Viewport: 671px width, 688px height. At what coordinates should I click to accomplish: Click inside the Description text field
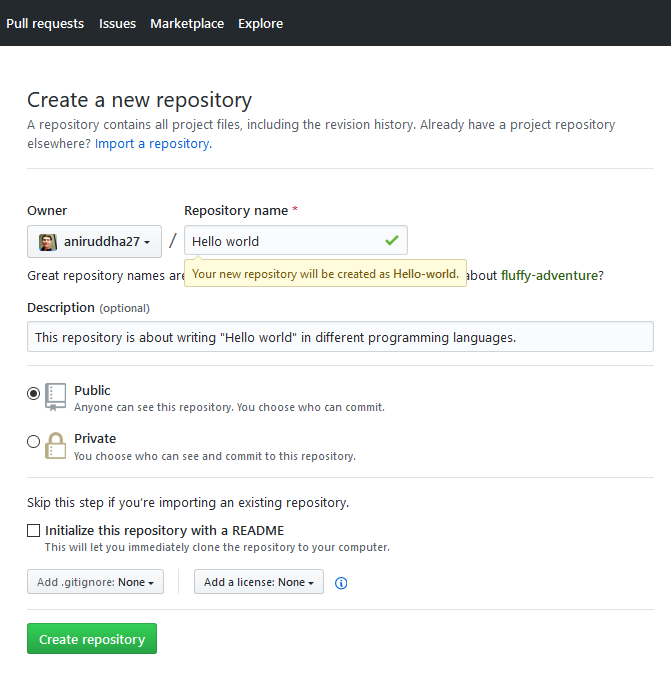[x=340, y=337]
